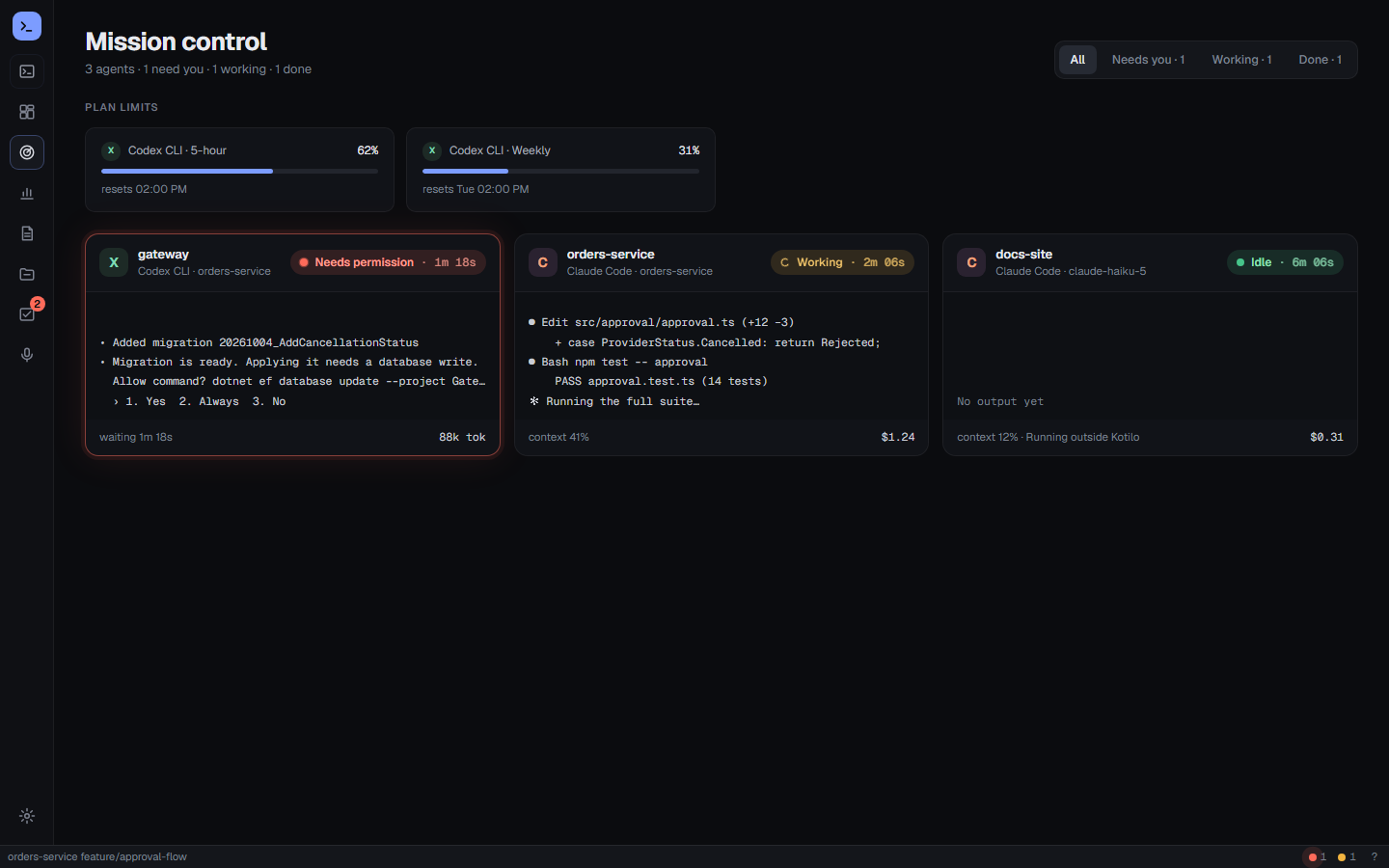Switch to the Working filter tab
The height and width of the screenshot is (868, 1389).
coord(1241,60)
